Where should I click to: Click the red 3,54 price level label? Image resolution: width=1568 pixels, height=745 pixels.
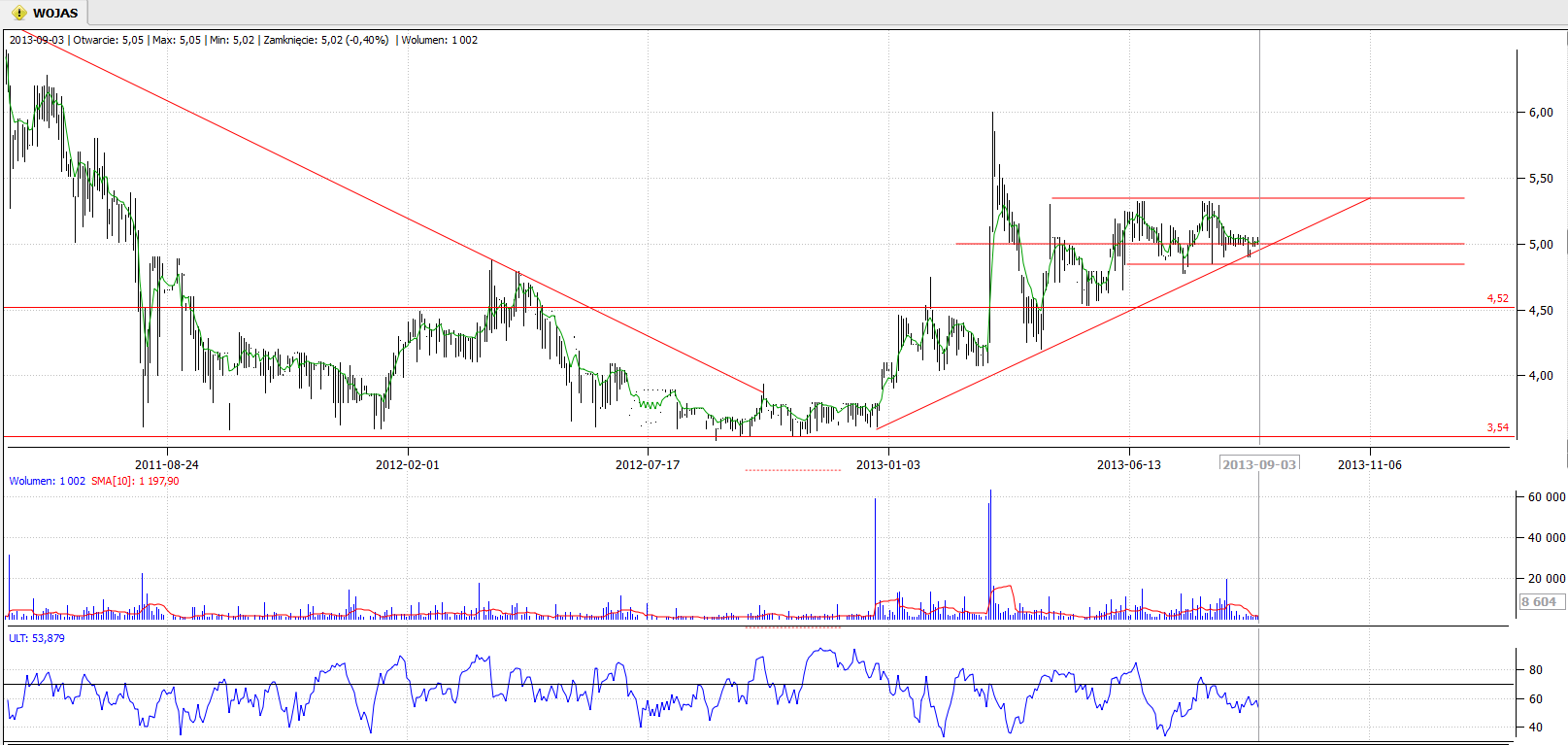click(1498, 427)
